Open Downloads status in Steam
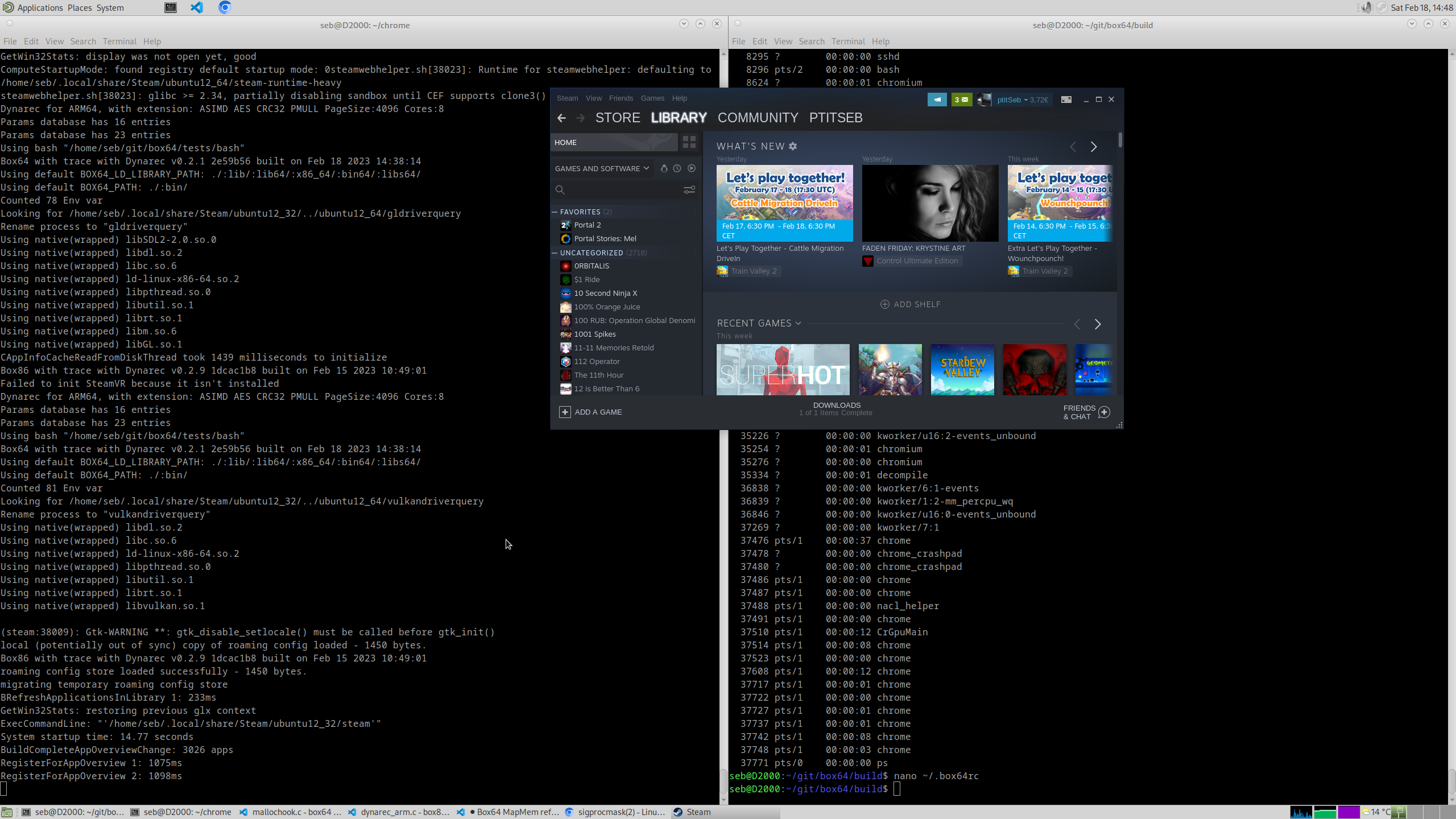 pos(836,409)
